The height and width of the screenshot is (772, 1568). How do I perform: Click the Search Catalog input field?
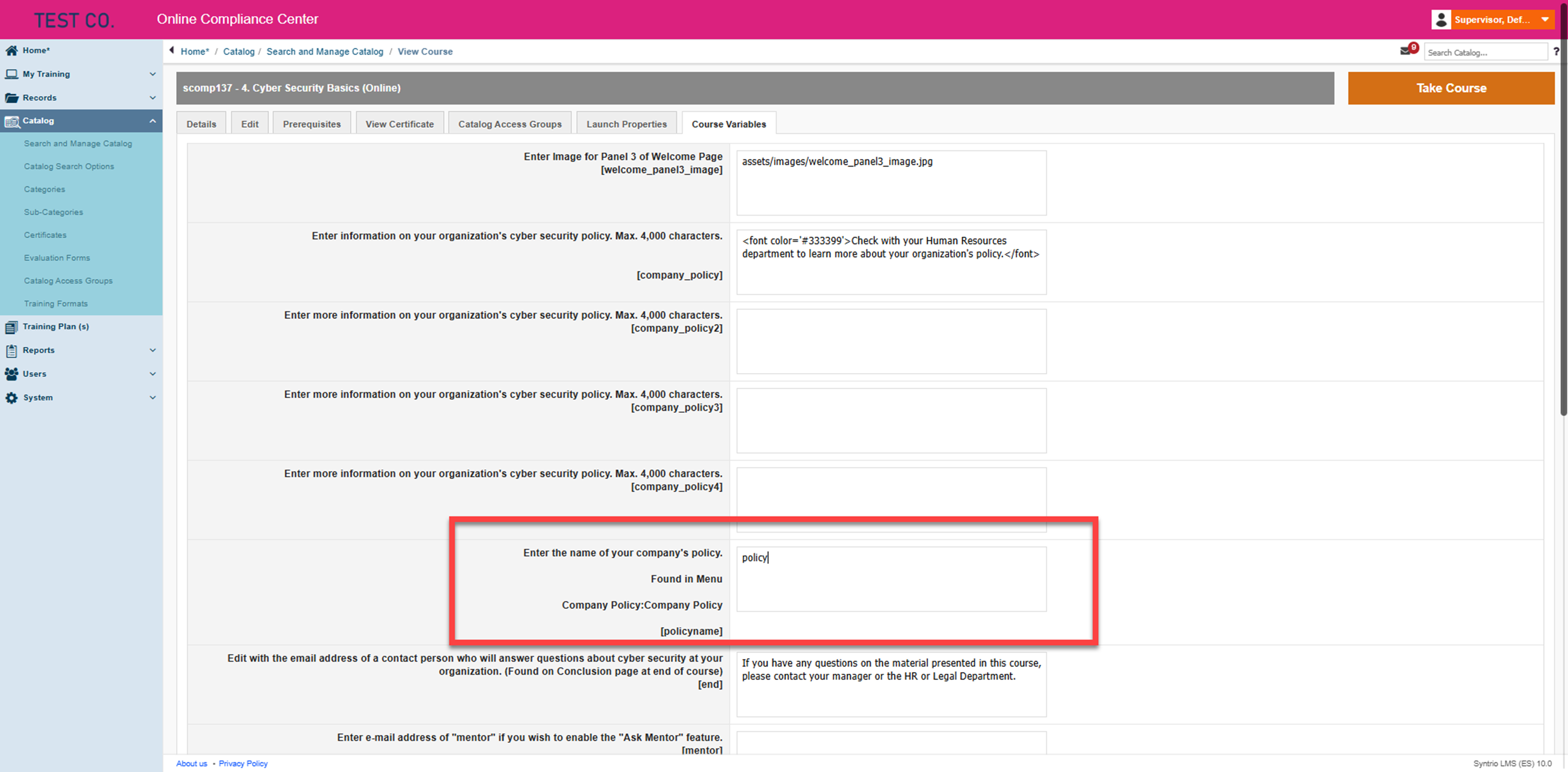click(1485, 52)
